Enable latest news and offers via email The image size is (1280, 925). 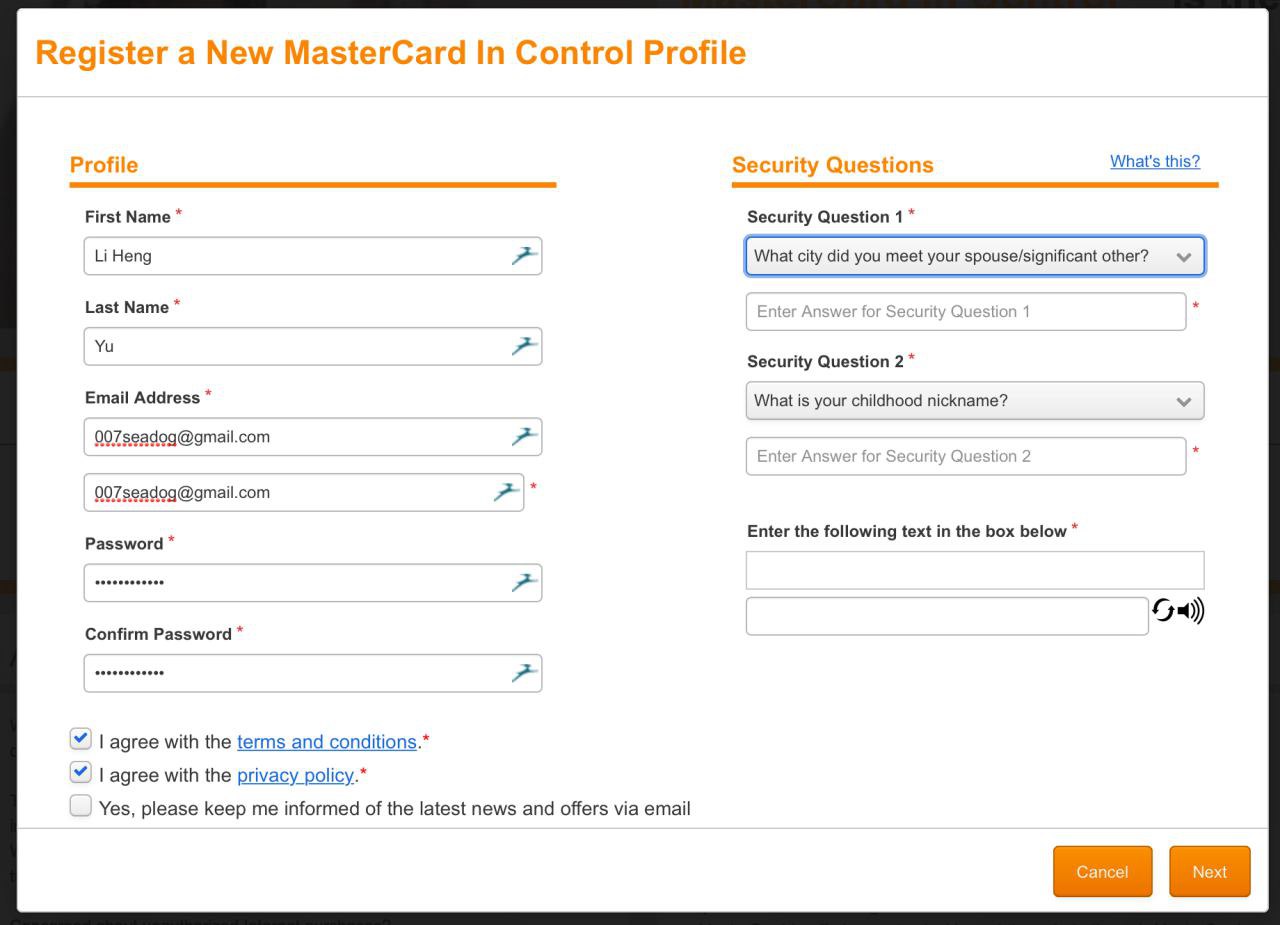(x=81, y=805)
